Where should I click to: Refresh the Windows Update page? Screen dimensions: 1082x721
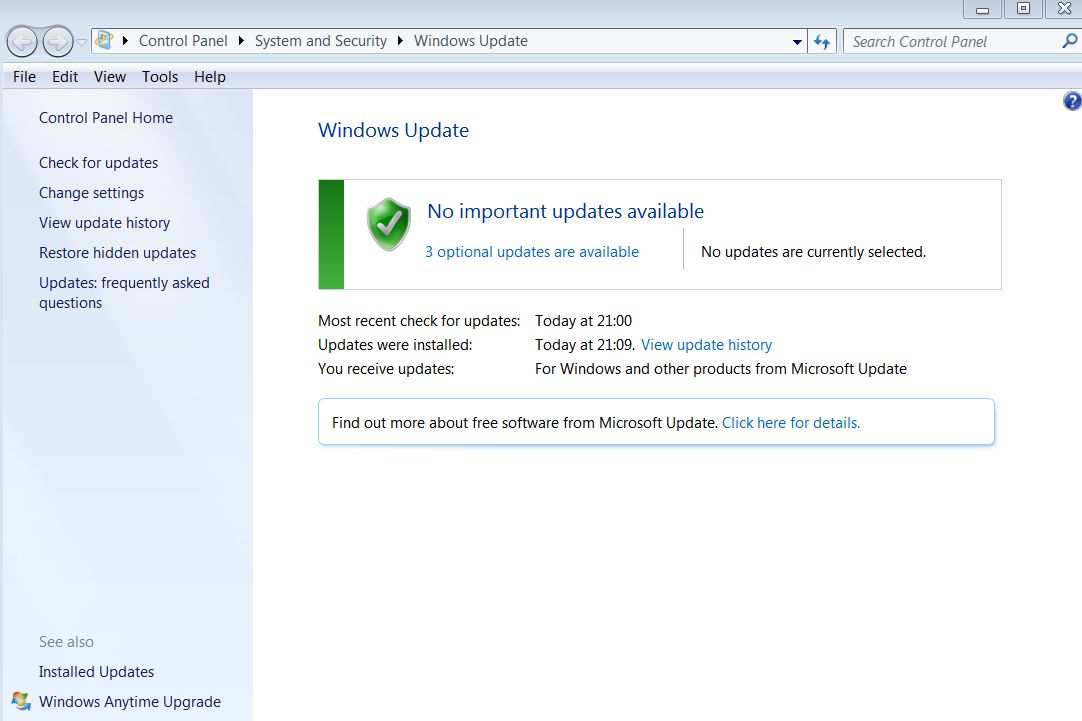[x=821, y=41]
